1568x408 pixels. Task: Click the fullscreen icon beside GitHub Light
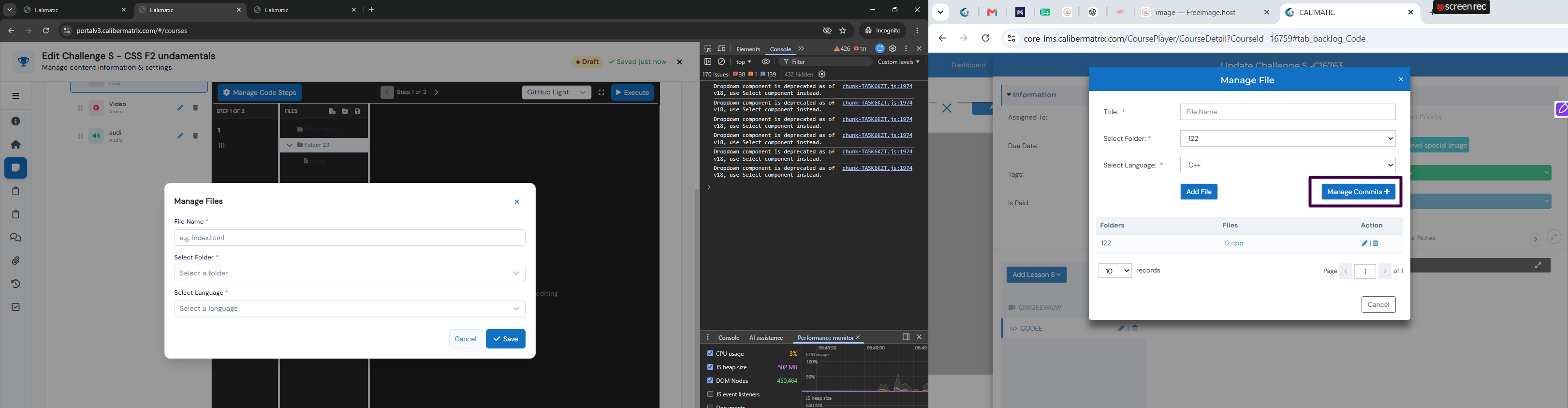click(601, 92)
